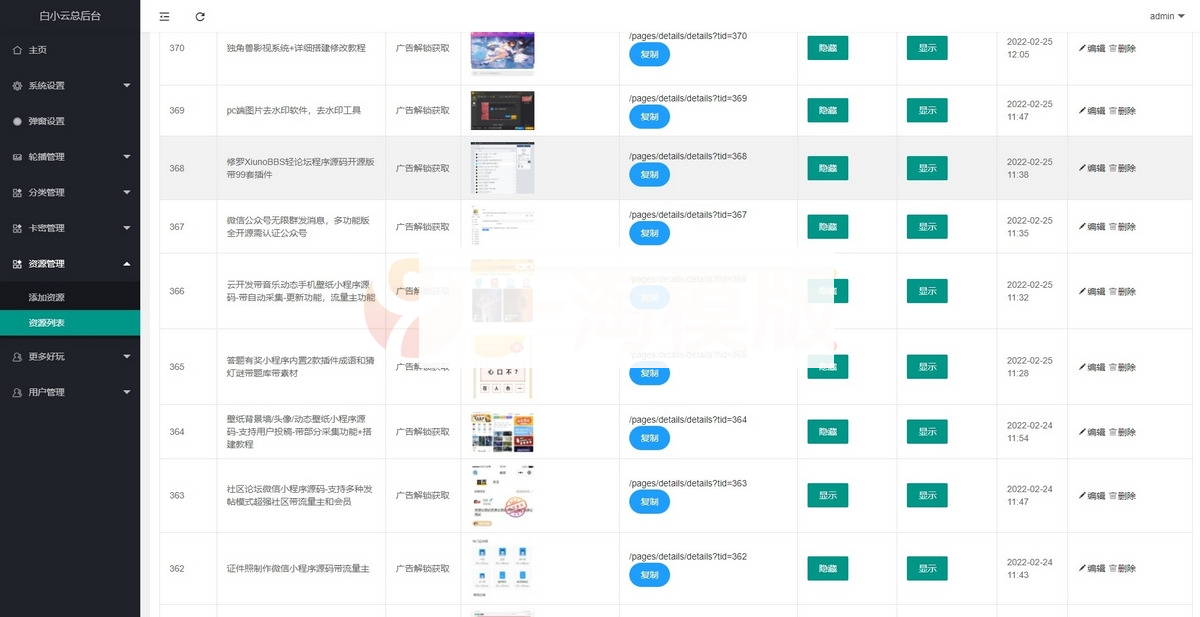The image size is (1200, 617).
Task: Click the sidebar collapse hamburger icon
Action: click(164, 16)
